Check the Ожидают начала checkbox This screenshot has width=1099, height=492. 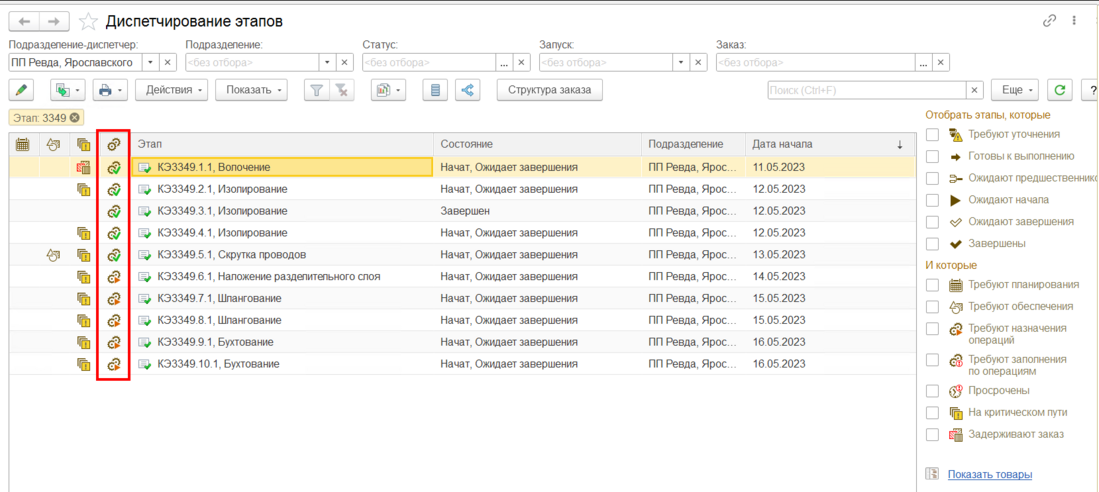point(932,200)
